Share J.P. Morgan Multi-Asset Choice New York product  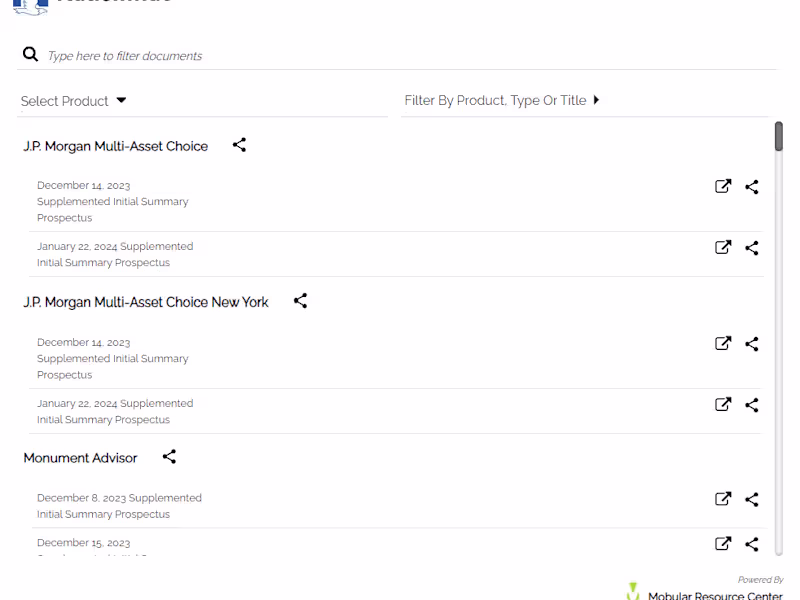tap(300, 301)
